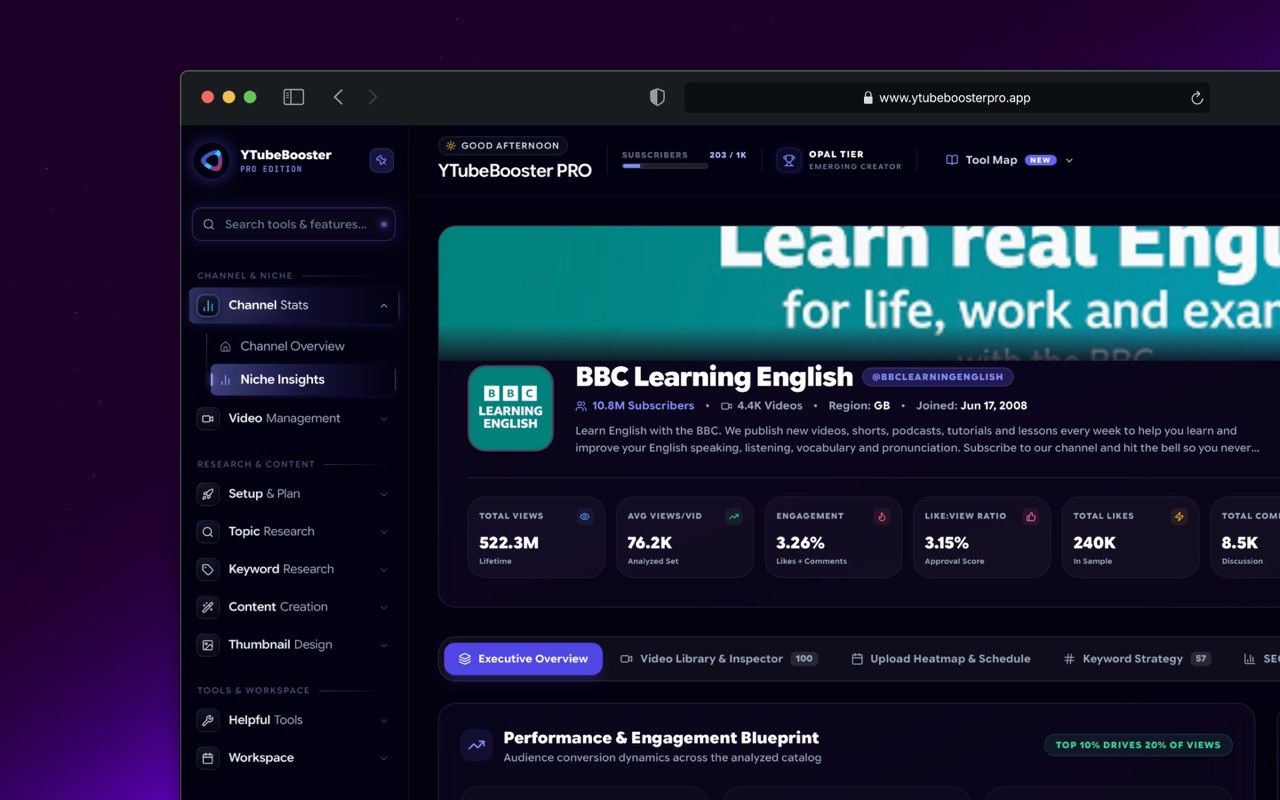Image resolution: width=1280 pixels, height=800 pixels.
Task: Click the @BBCLEARNINGENGLISH handle badge
Action: pyautogui.click(x=938, y=377)
